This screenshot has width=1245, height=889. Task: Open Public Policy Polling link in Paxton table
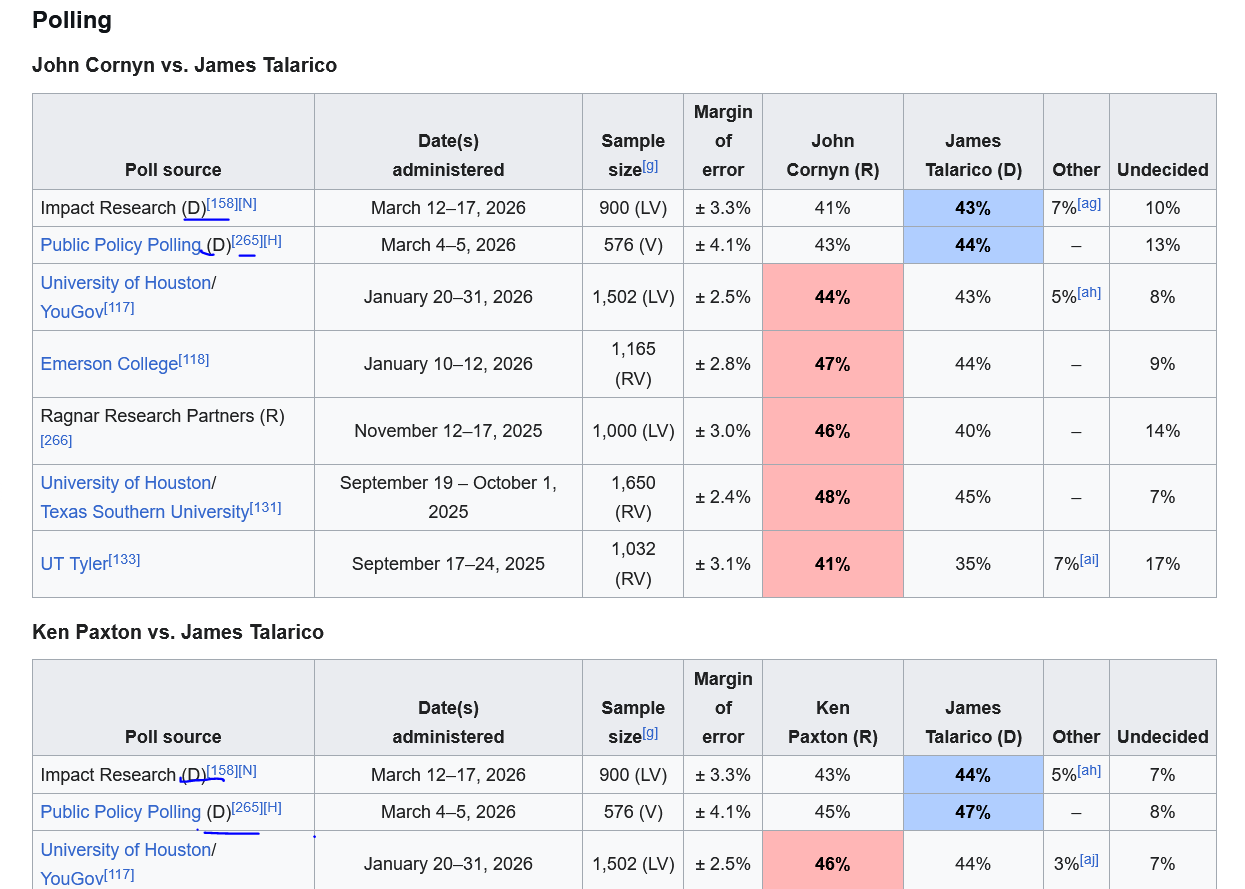[x=121, y=812]
